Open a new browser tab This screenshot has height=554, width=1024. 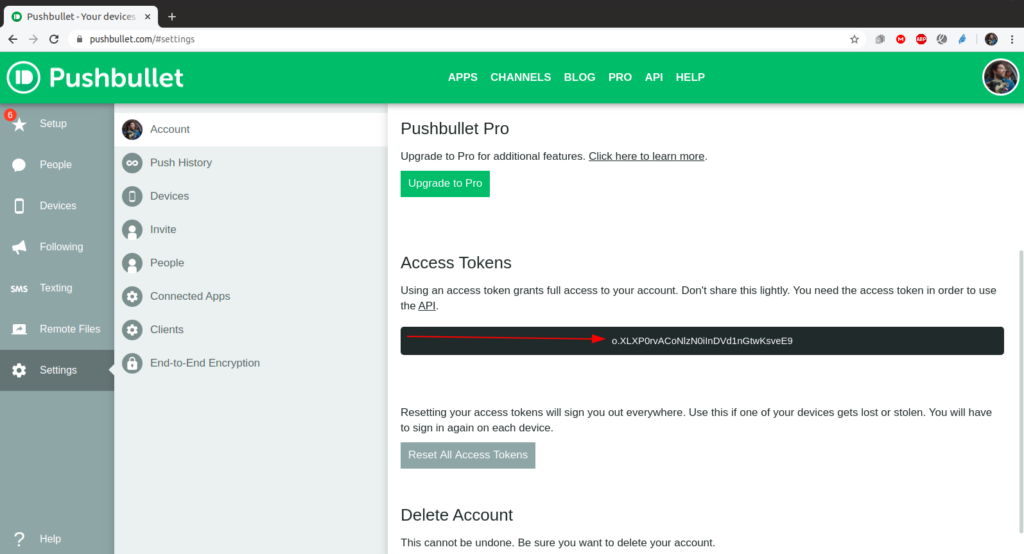point(172,16)
